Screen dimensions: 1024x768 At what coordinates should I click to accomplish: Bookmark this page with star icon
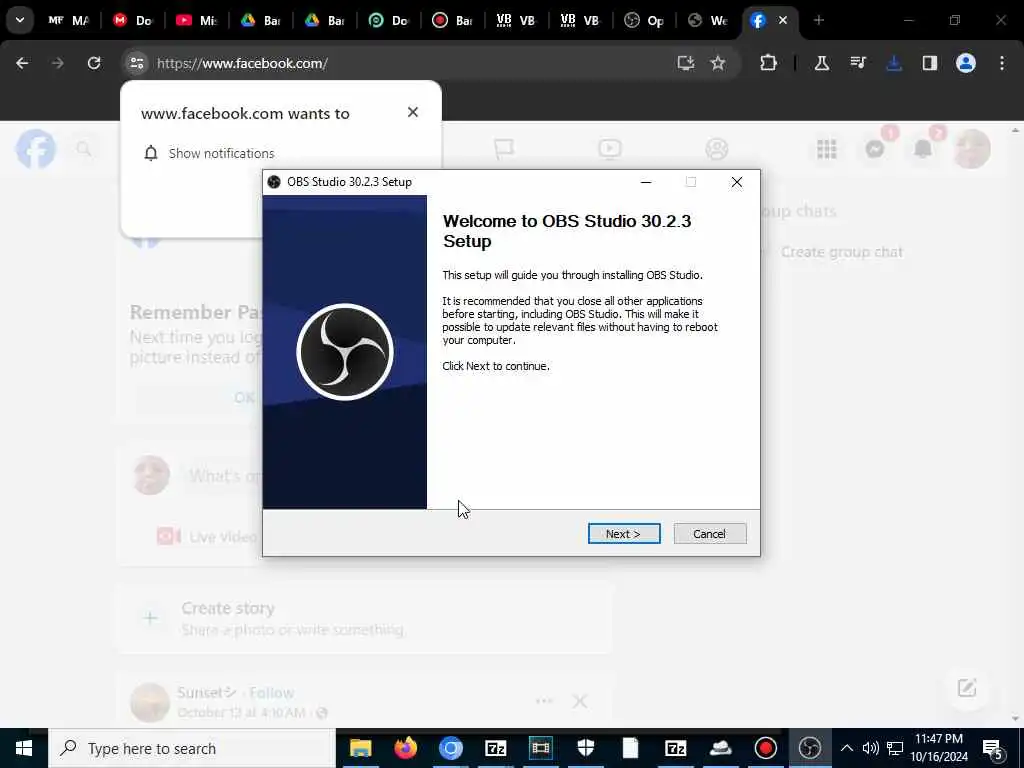718,63
